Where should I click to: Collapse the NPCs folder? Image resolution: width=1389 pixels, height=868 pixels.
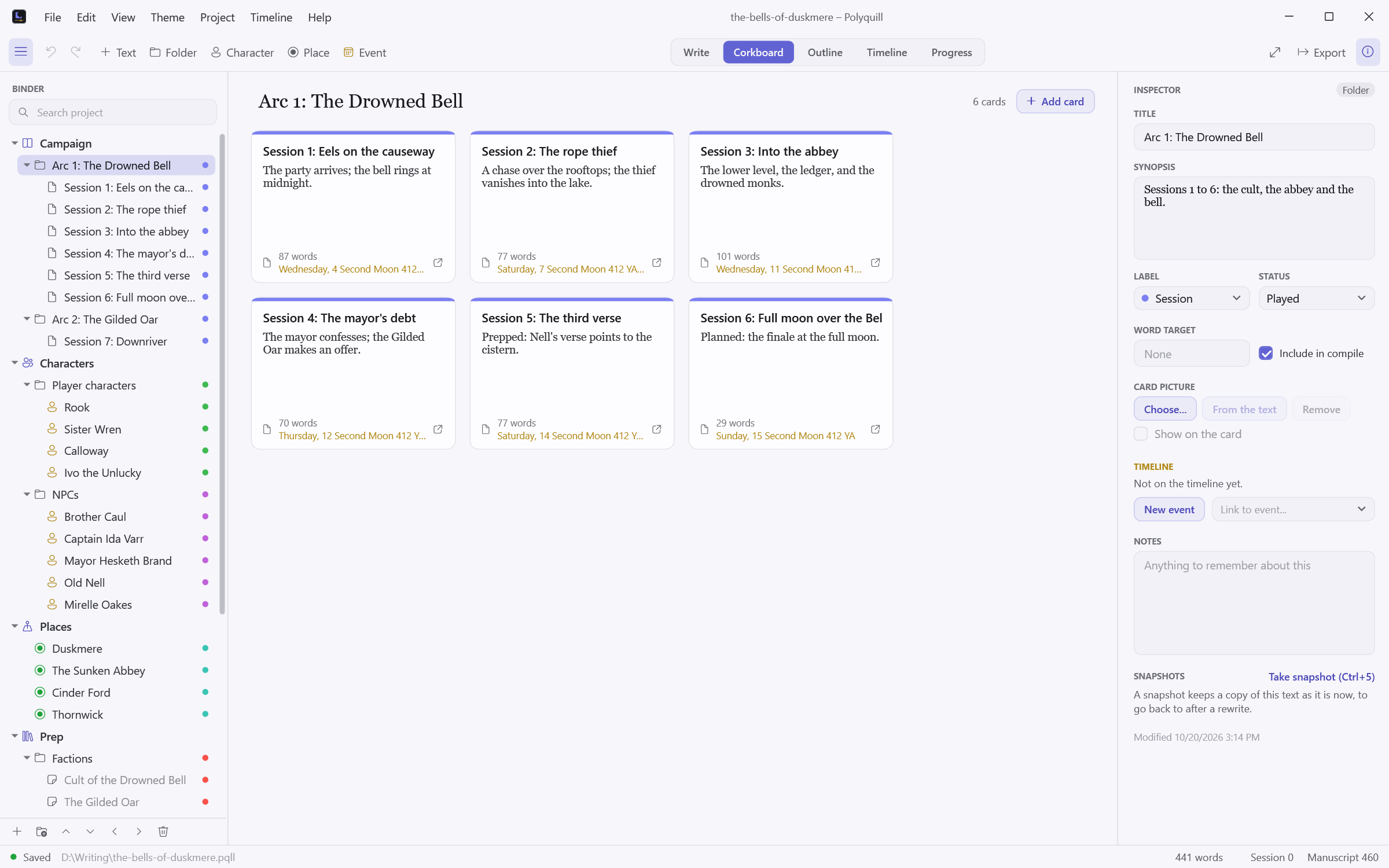pyautogui.click(x=27, y=495)
